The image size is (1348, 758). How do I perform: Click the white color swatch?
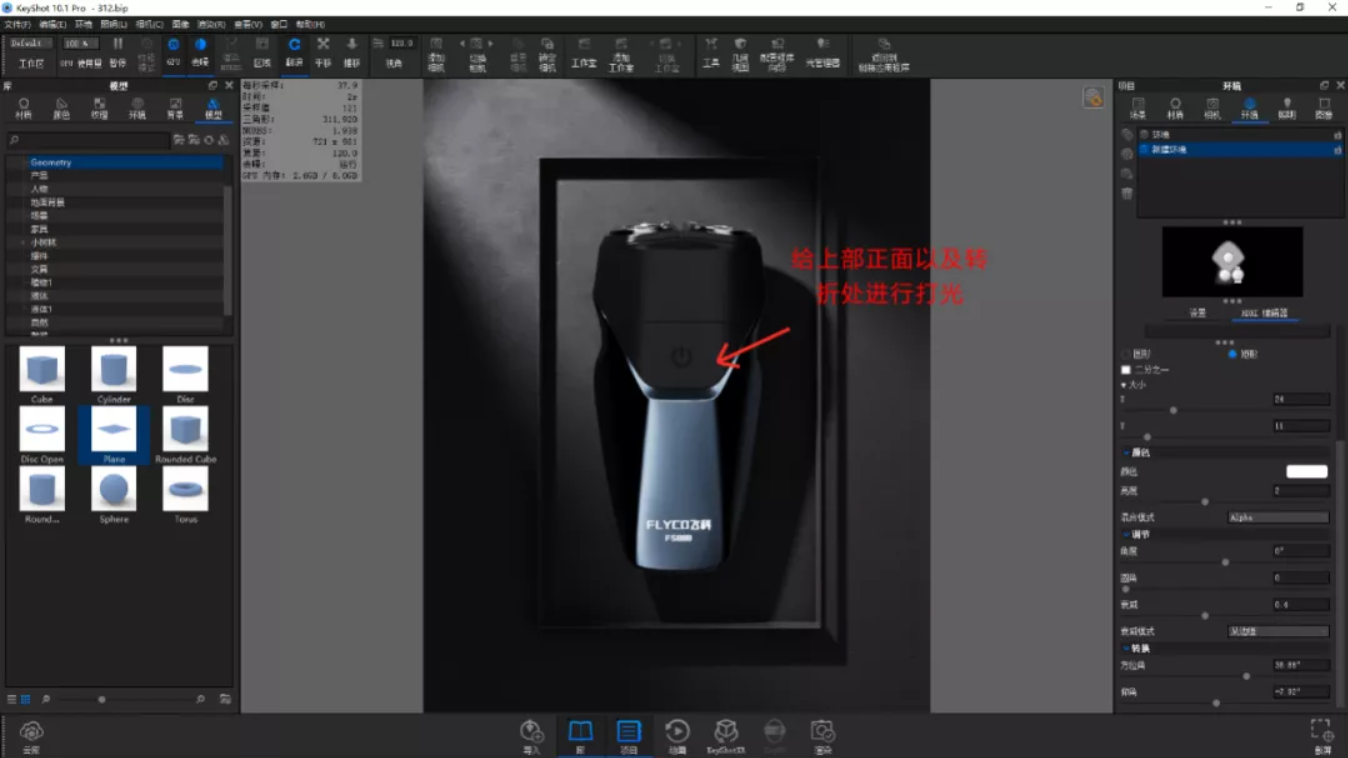pos(1307,471)
